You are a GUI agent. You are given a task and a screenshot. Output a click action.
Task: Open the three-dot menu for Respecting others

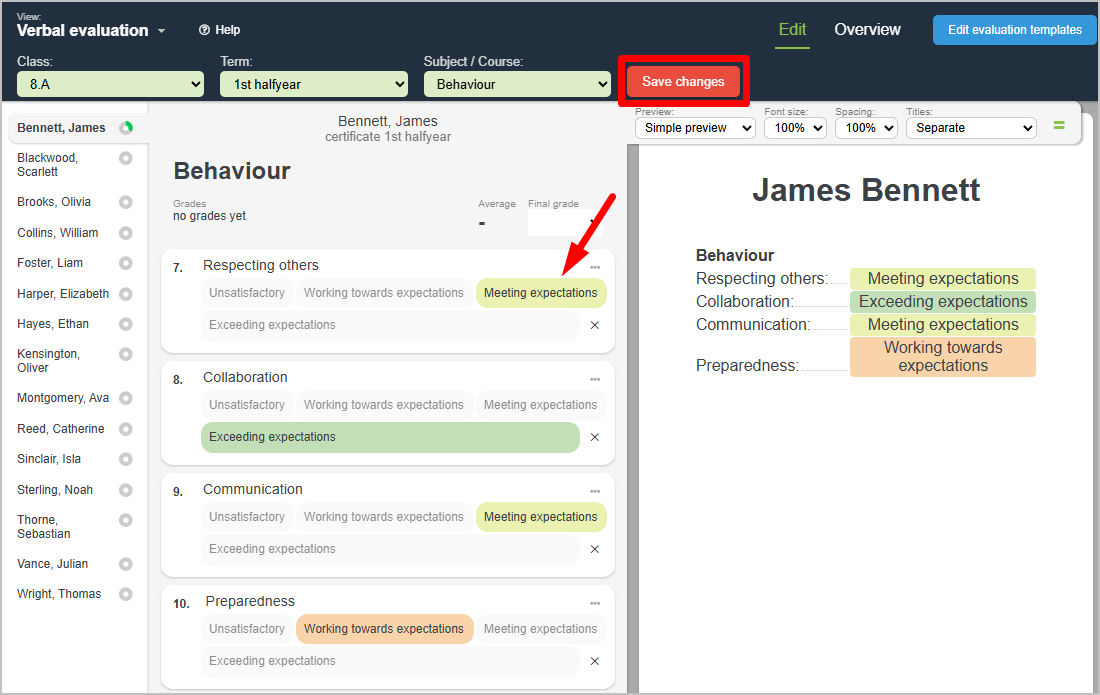595,267
